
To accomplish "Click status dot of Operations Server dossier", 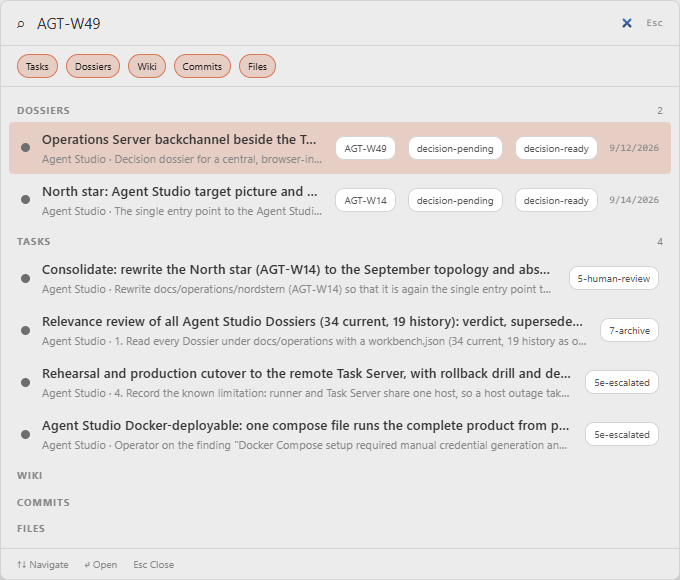I will (x=26, y=147).
